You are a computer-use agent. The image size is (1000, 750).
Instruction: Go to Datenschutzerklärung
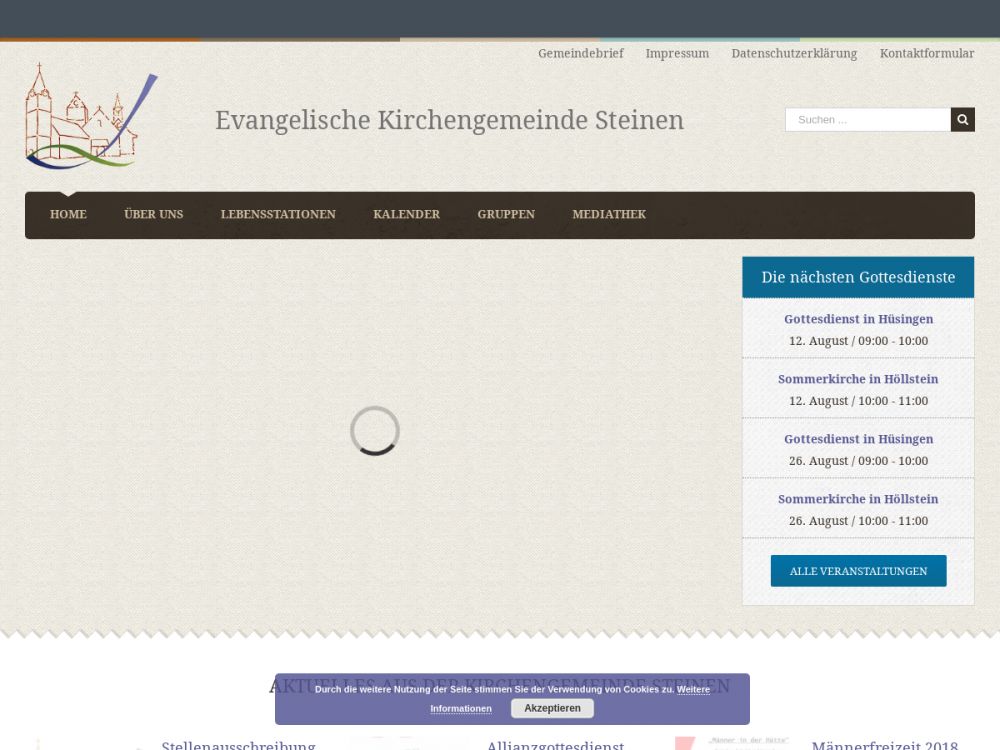[x=794, y=54]
